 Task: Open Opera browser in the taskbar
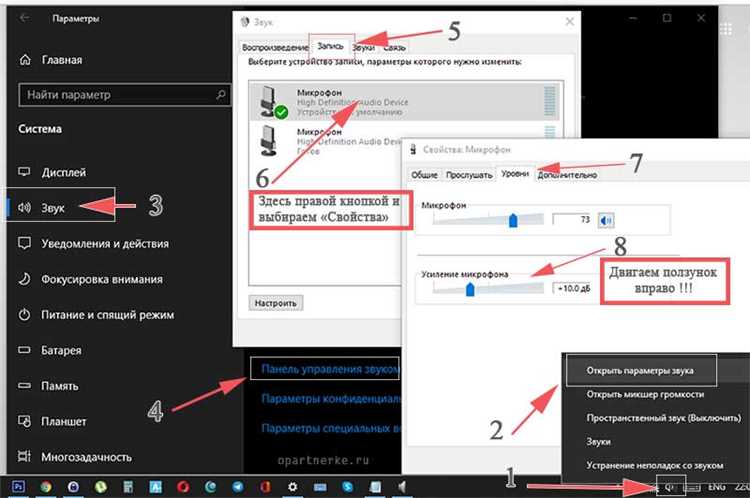point(183,487)
